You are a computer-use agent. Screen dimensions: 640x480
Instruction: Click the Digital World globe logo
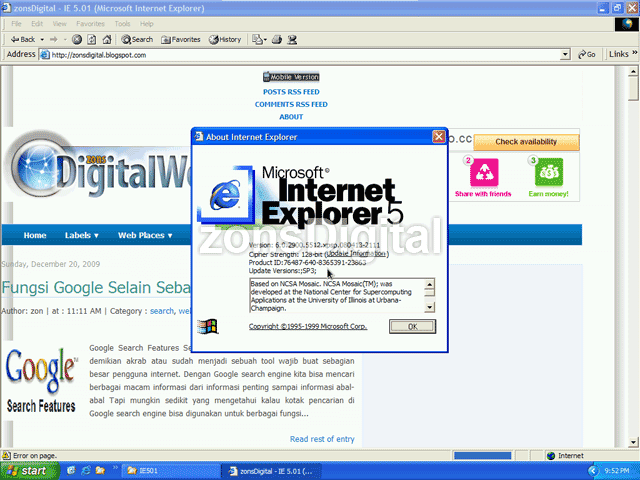(39, 167)
